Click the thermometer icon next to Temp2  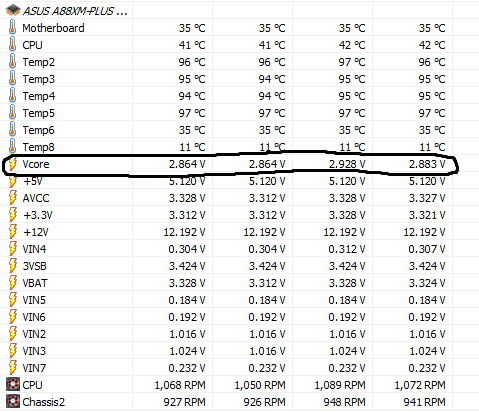[x=12, y=62]
